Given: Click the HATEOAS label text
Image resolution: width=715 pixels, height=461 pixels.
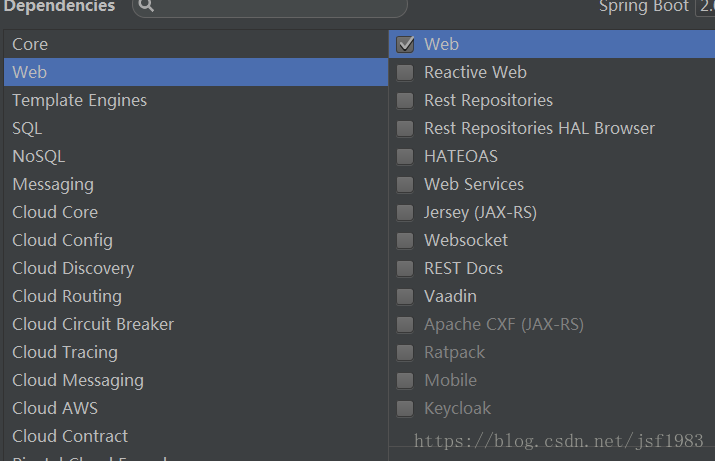Looking at the screenshot, I should coord(461,156).
